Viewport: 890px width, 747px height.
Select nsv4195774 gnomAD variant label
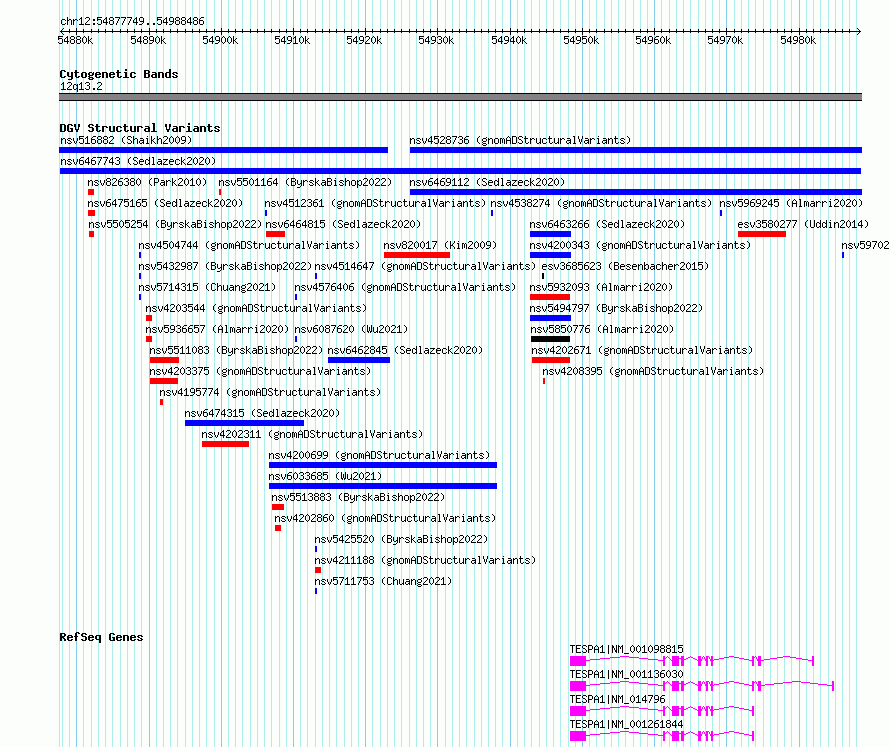[x=270, y=392]
